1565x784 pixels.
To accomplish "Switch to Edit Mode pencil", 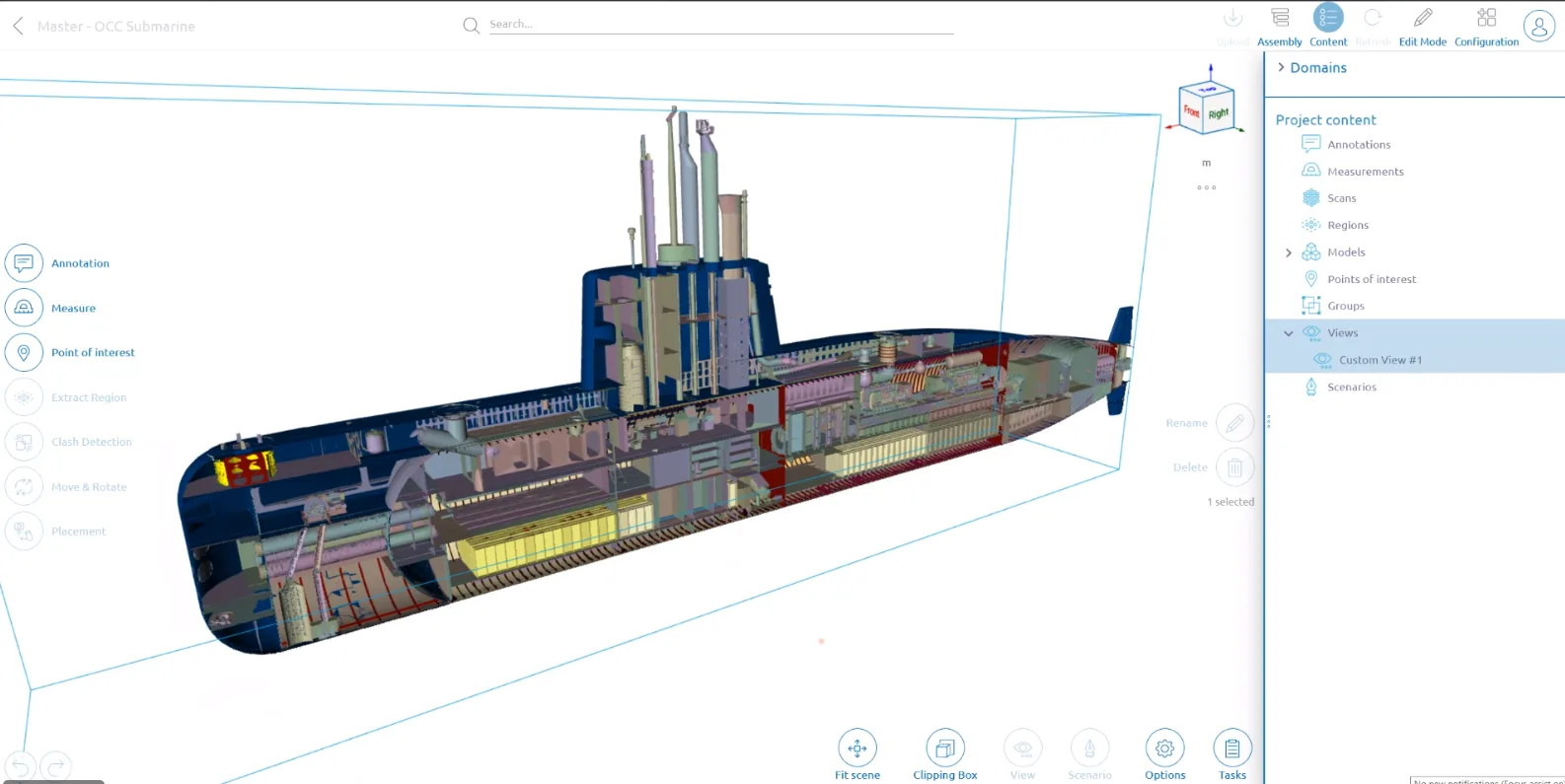I will coord(1423,18).
